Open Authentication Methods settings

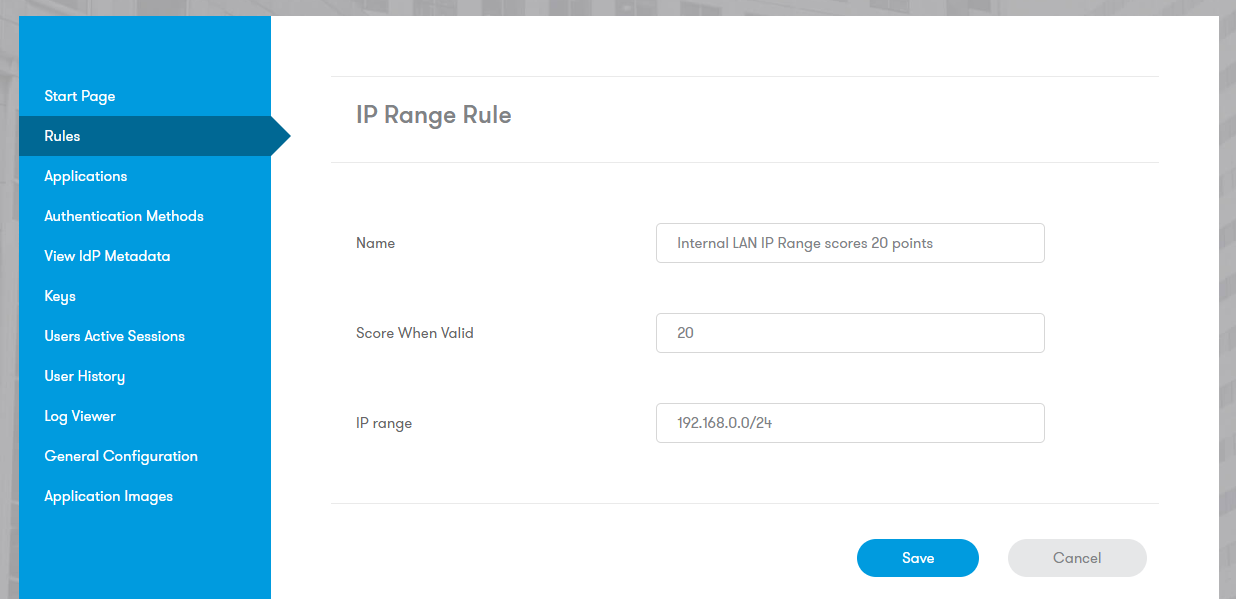pos(123,216)
